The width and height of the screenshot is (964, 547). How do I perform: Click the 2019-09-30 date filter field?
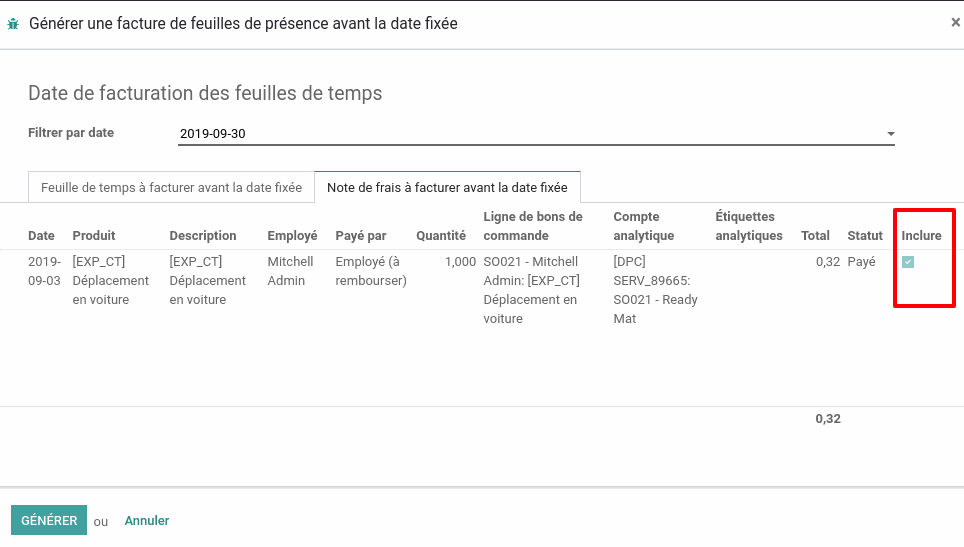click(x=536, y=133)
